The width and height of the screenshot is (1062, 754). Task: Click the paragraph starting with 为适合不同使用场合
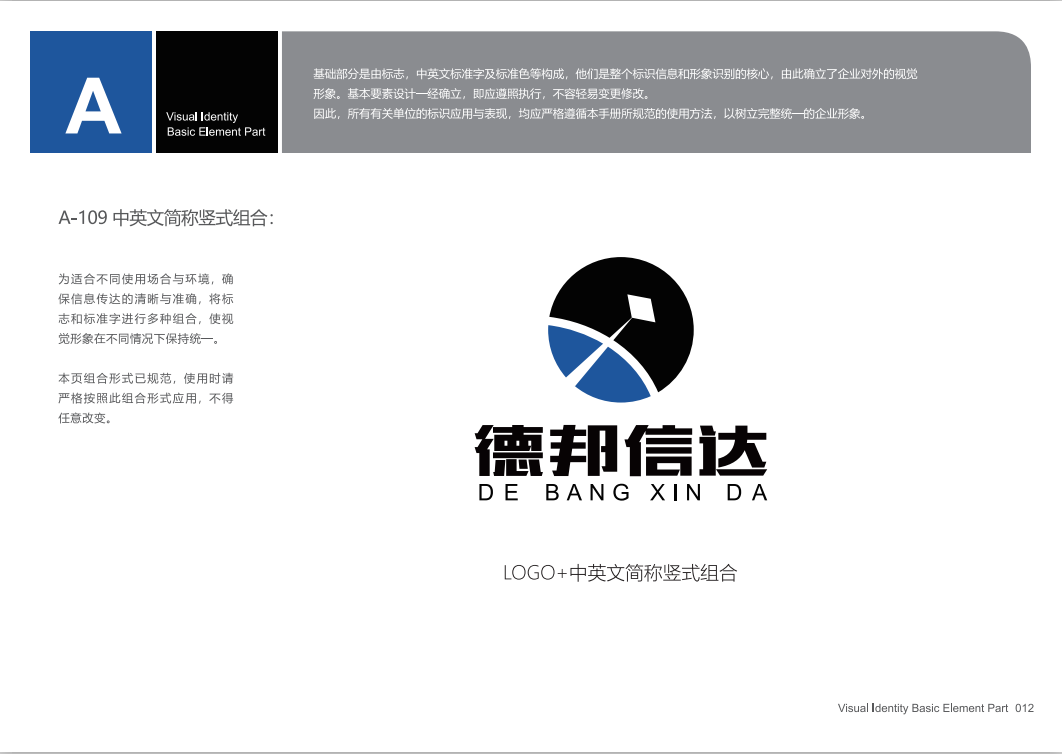[146, 309]
